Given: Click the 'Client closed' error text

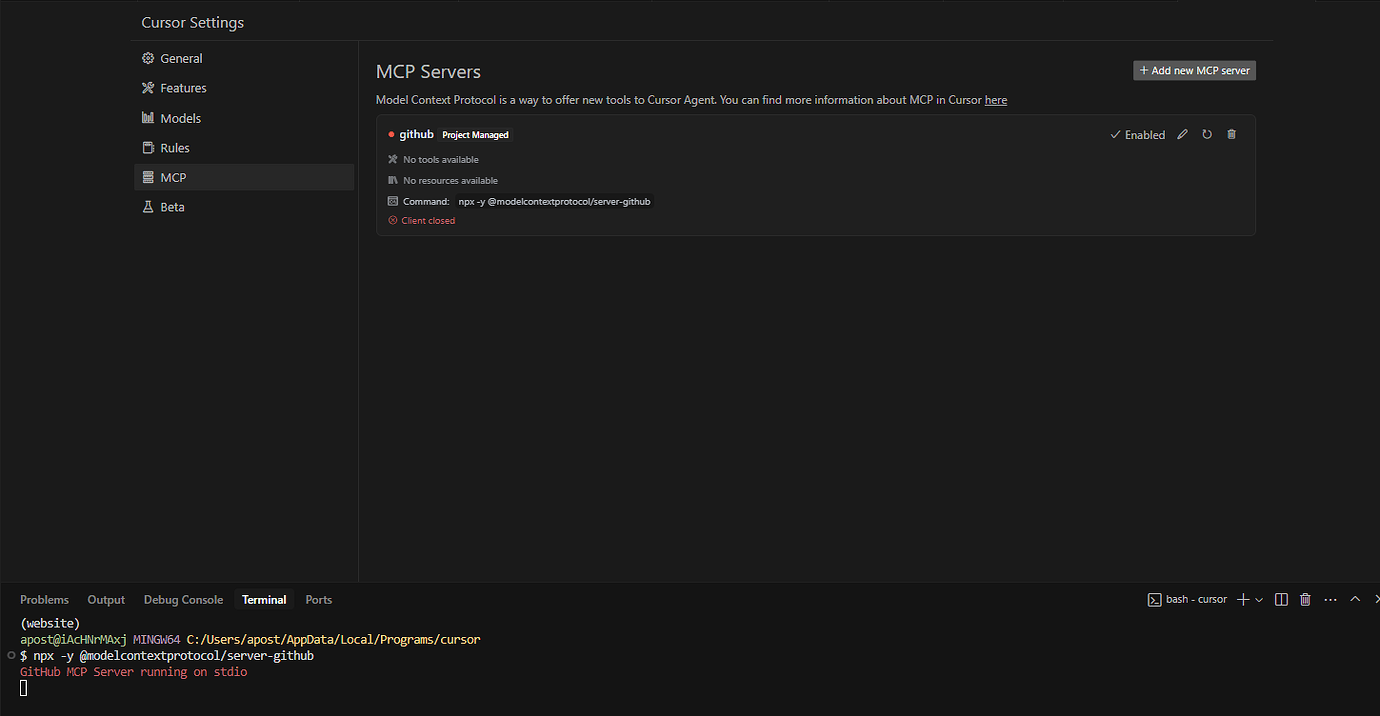Looking at the screenshot, I should point(428,221).
